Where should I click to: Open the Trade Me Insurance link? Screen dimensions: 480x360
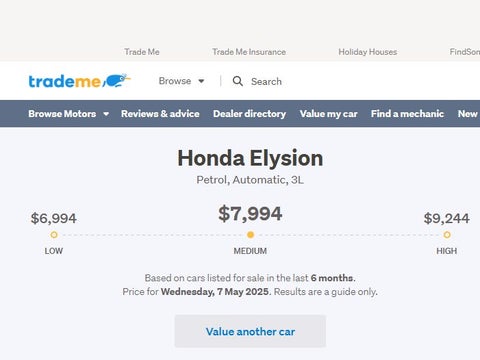click(249, 52)
